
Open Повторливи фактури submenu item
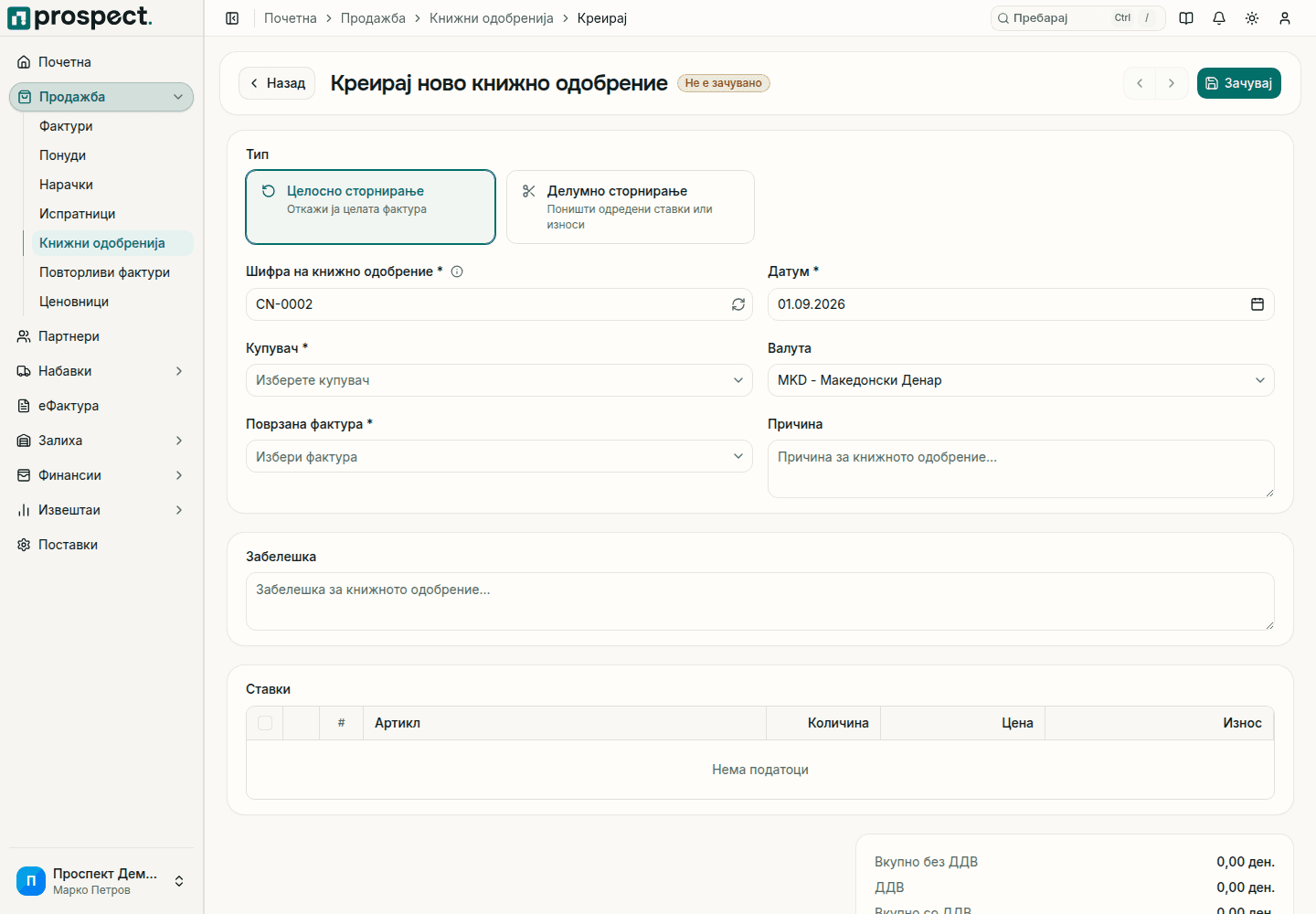click(112, 272)
